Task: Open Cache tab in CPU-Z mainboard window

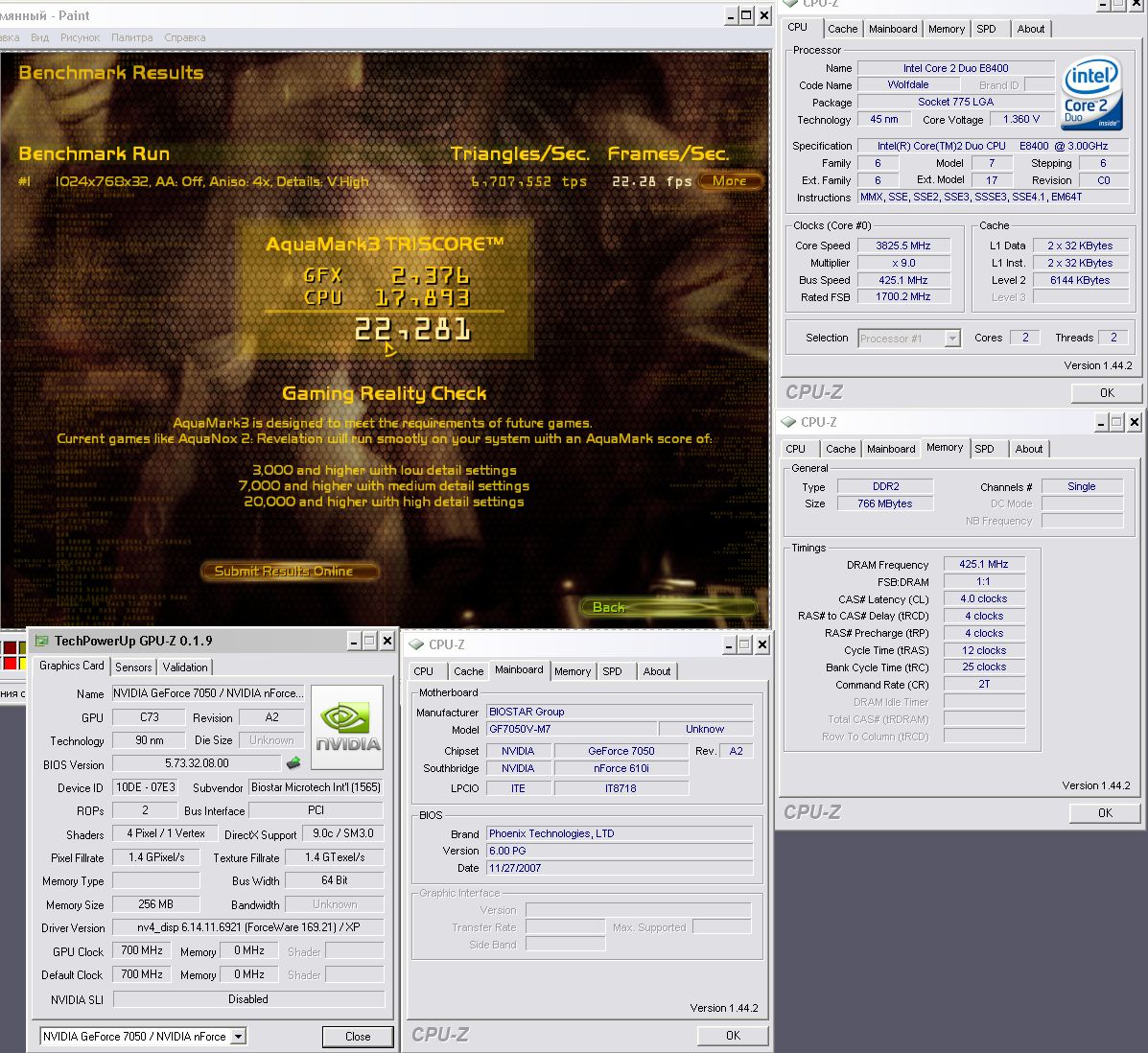Action: click(x=469, y=671)
